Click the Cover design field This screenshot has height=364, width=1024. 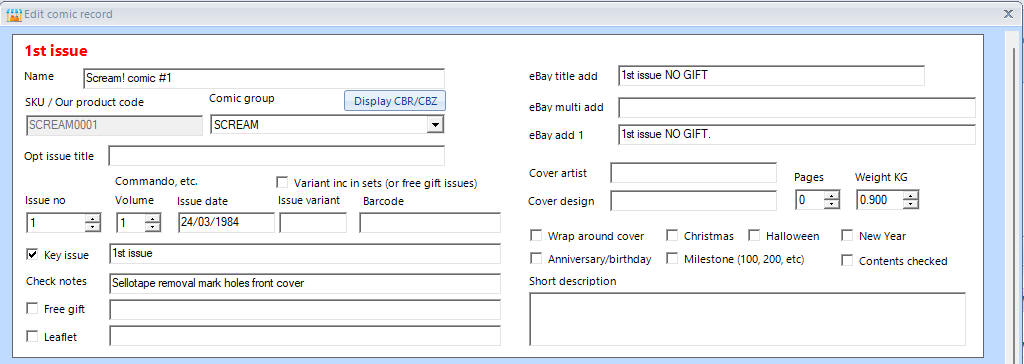point(694,201)
